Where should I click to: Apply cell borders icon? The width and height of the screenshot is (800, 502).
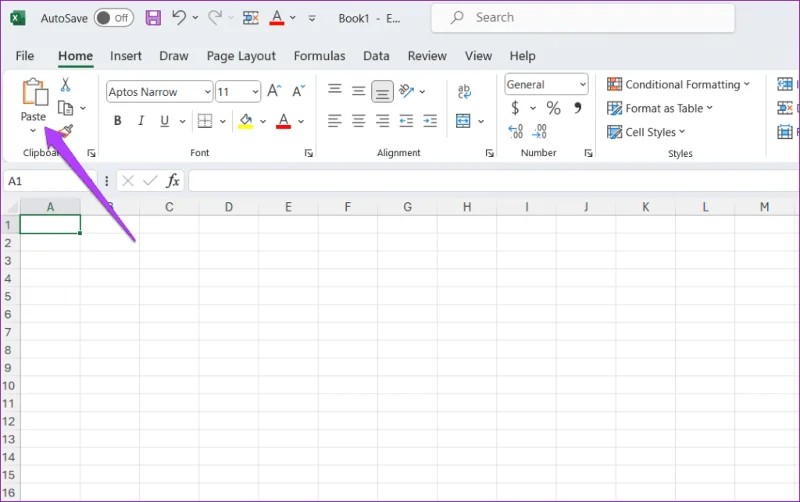point(205,121)
